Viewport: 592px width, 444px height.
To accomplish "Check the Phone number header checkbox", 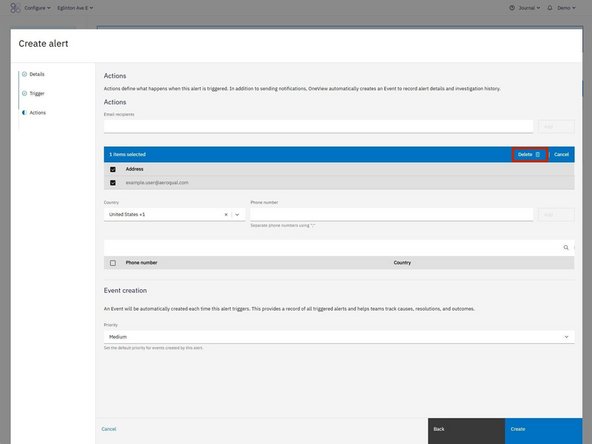I will pos(113,263).
